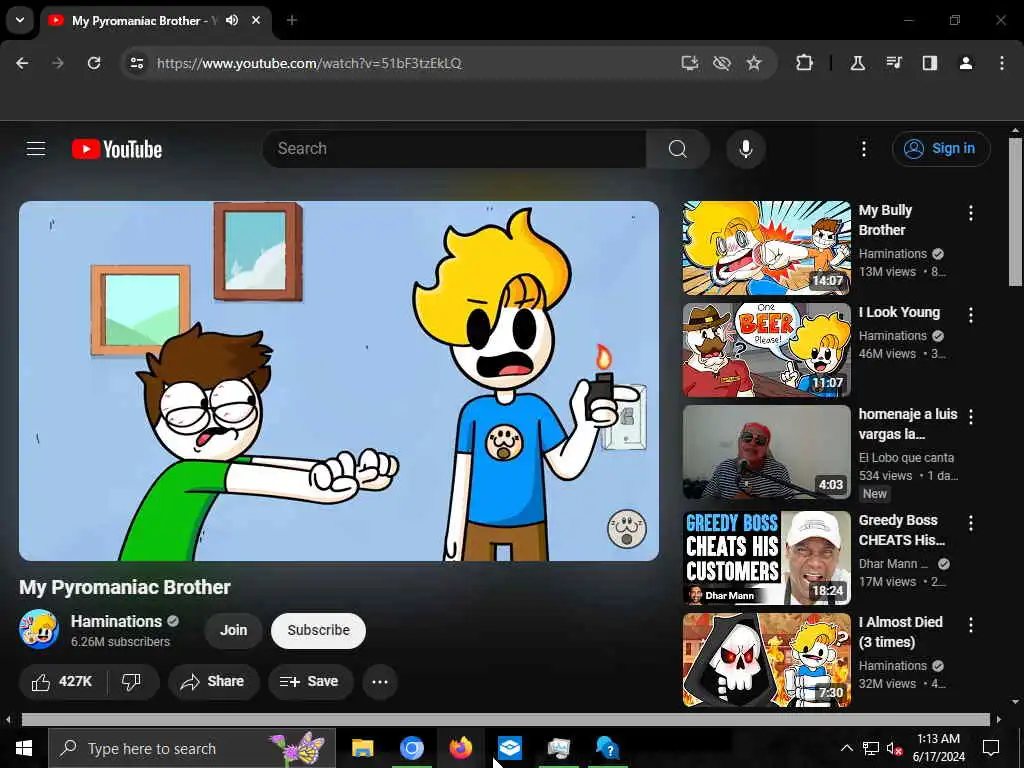Open the Haminations channel avatar
1024x768 pixels.
click(x=39, y=630)
